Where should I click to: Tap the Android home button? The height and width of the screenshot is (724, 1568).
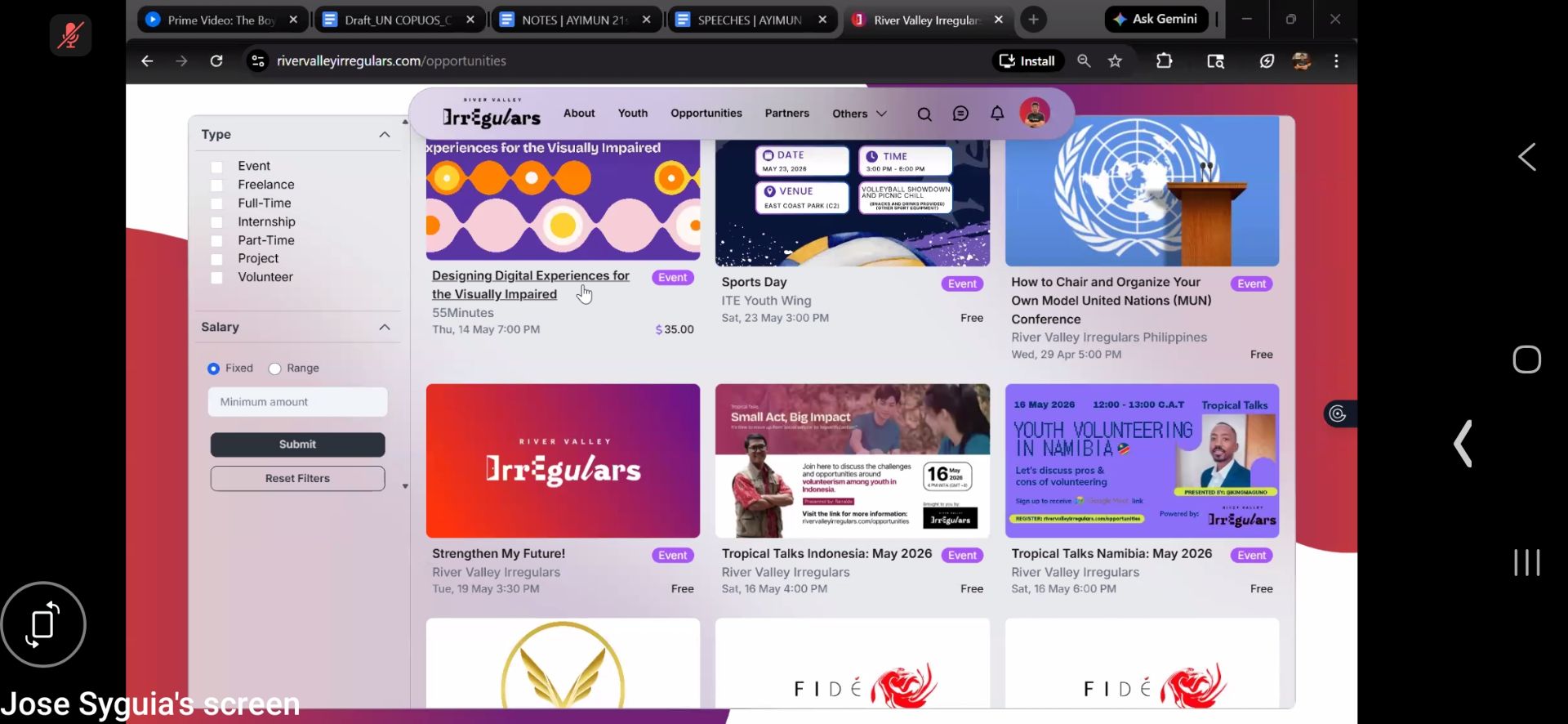[1526, 360]
